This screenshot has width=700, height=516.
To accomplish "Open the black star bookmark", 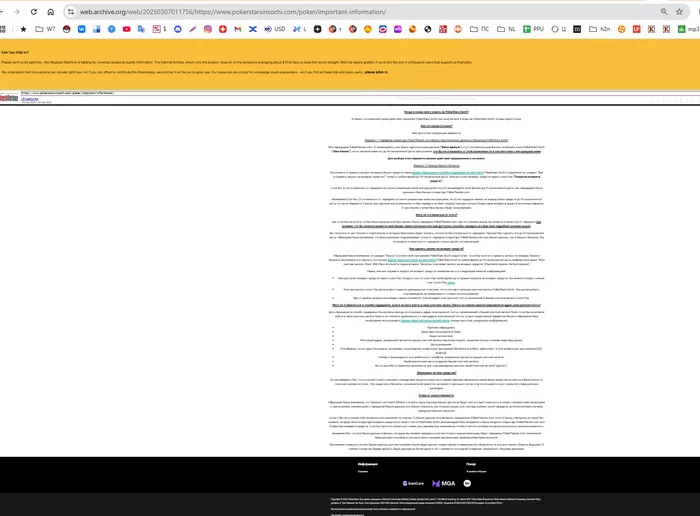I will tap(23, 29).
